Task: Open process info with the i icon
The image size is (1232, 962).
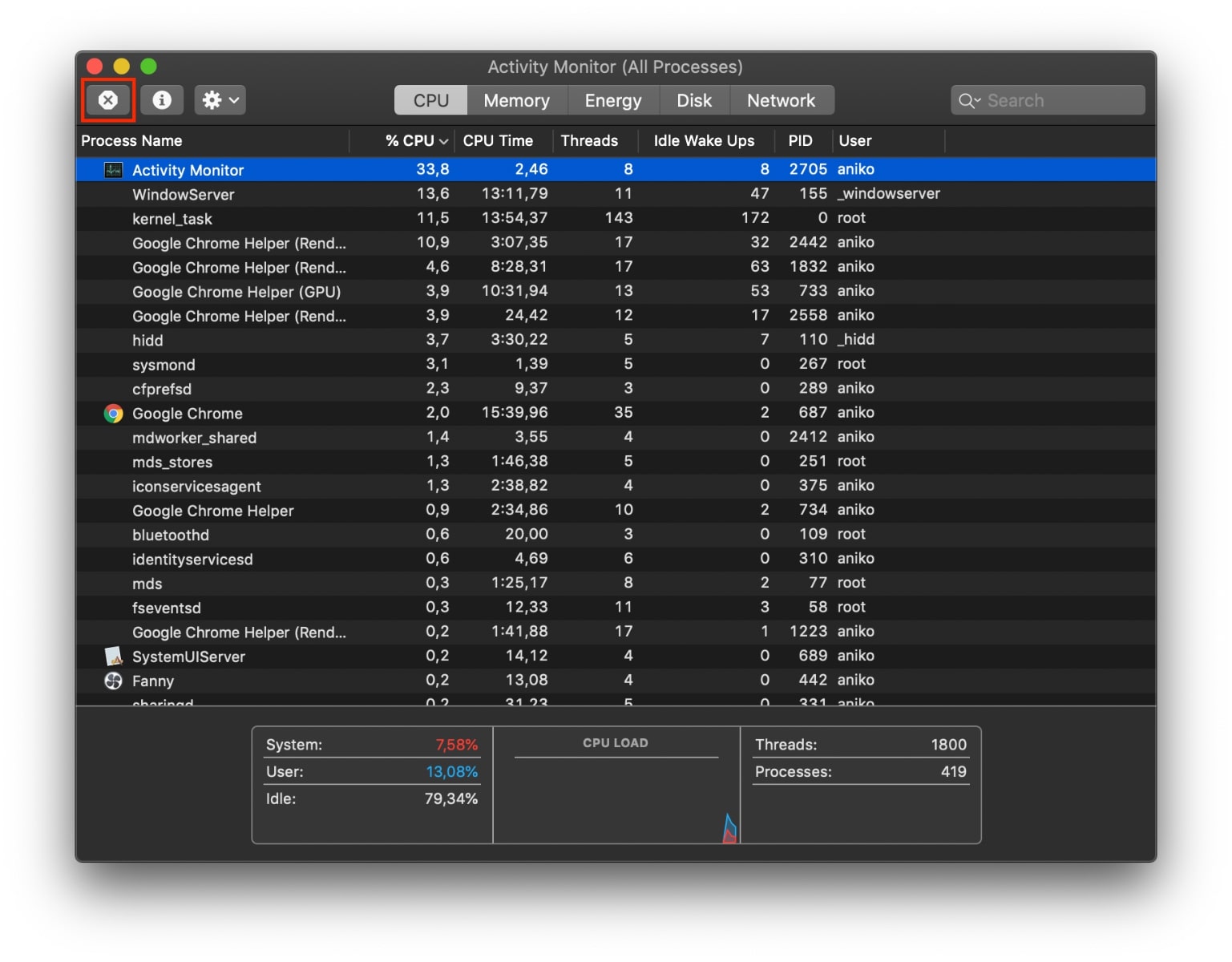Action: (x=162, y=99)
